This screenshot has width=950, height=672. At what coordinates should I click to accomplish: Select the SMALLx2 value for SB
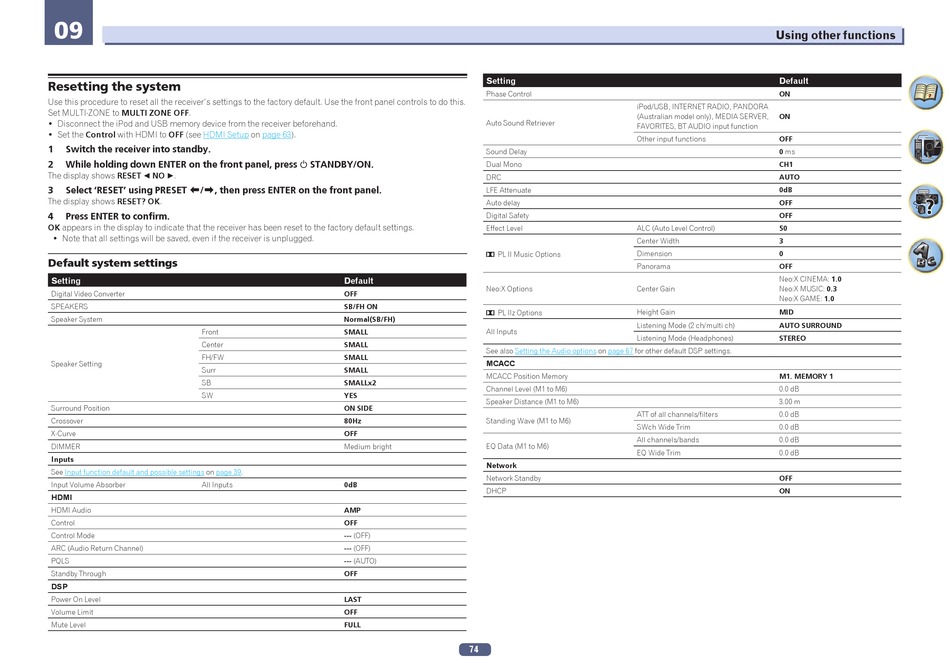click(x=360, y=383)
